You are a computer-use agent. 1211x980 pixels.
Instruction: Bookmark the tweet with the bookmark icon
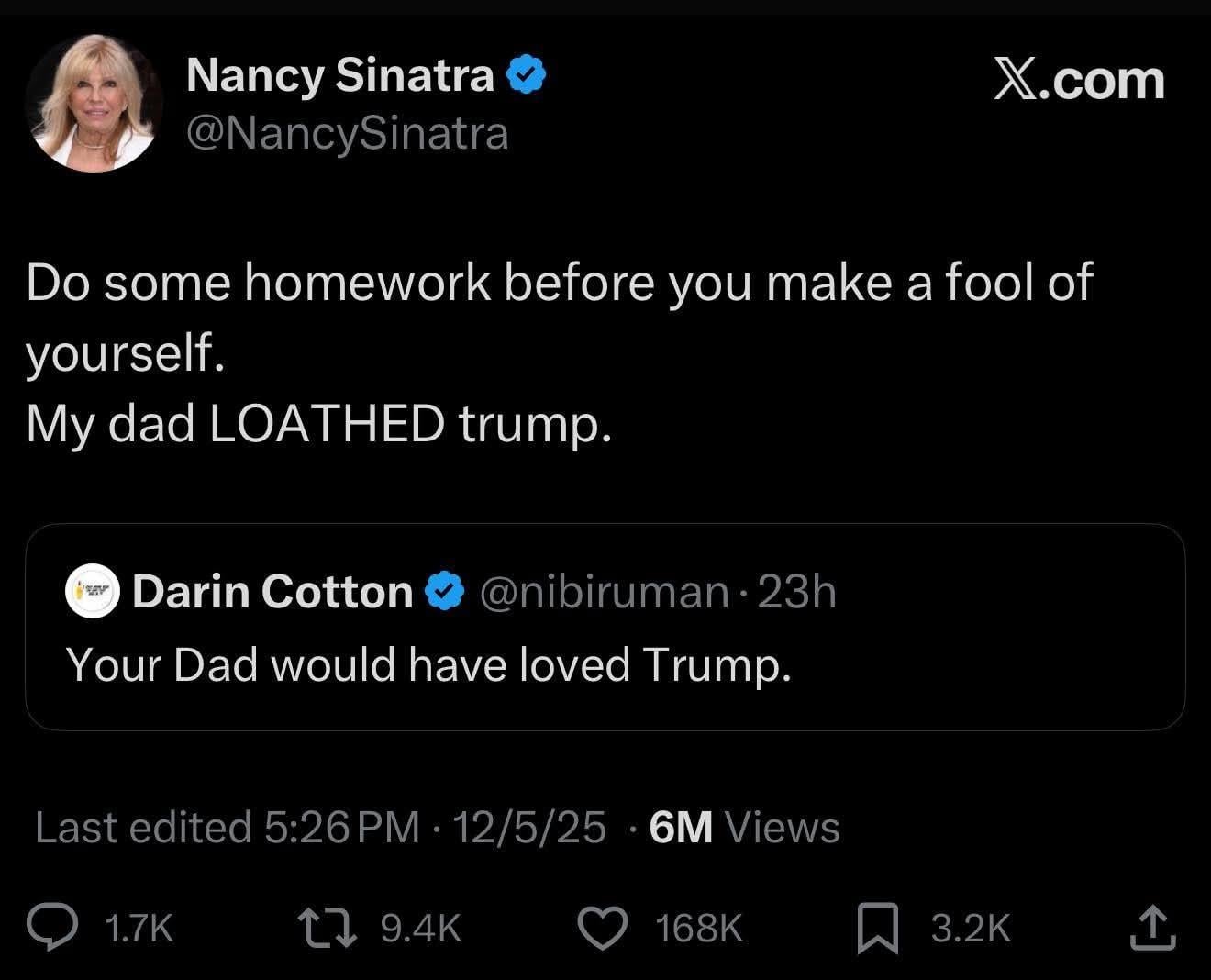click(877, 928)
